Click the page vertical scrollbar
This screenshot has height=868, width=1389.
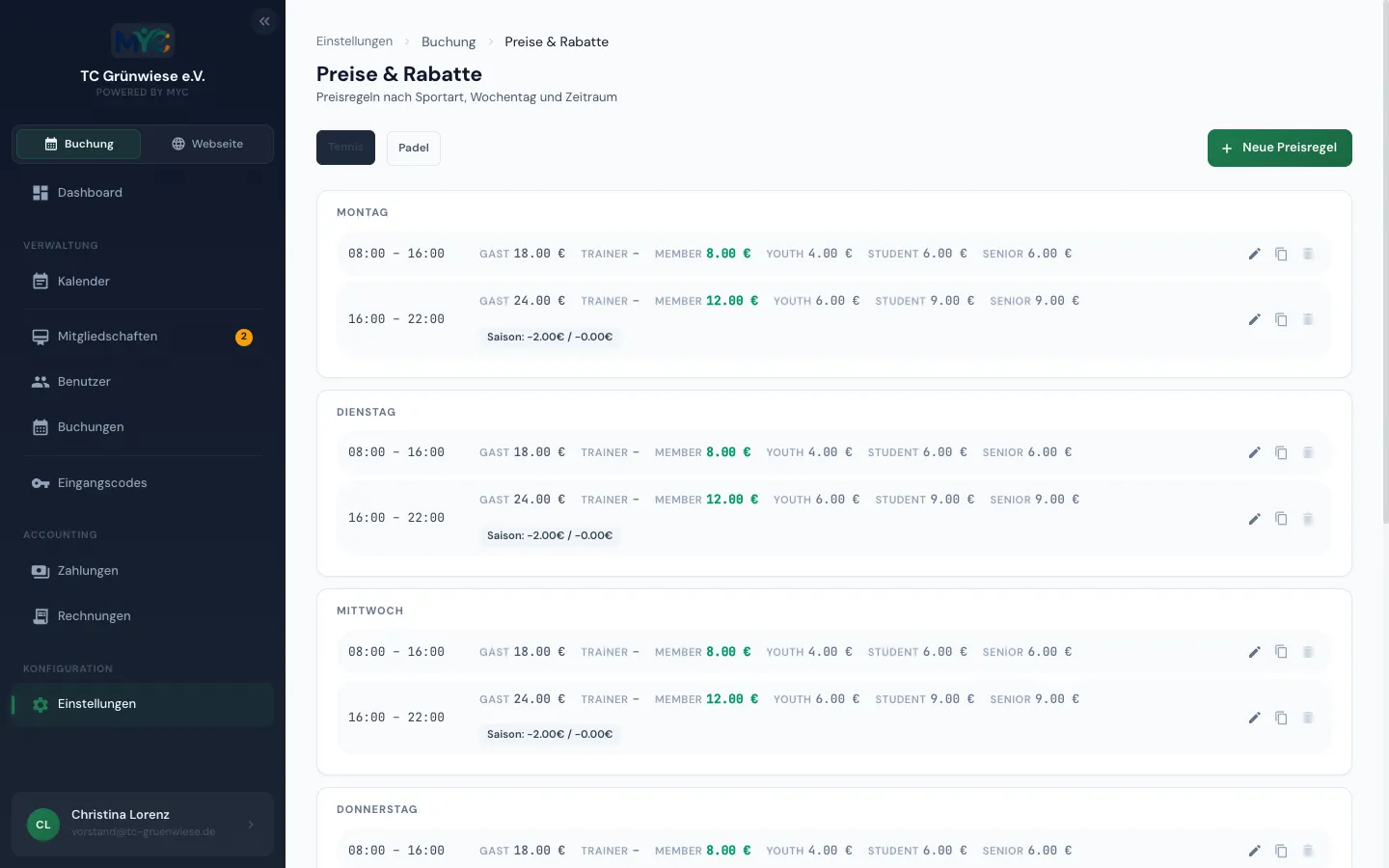(1385, 262)
